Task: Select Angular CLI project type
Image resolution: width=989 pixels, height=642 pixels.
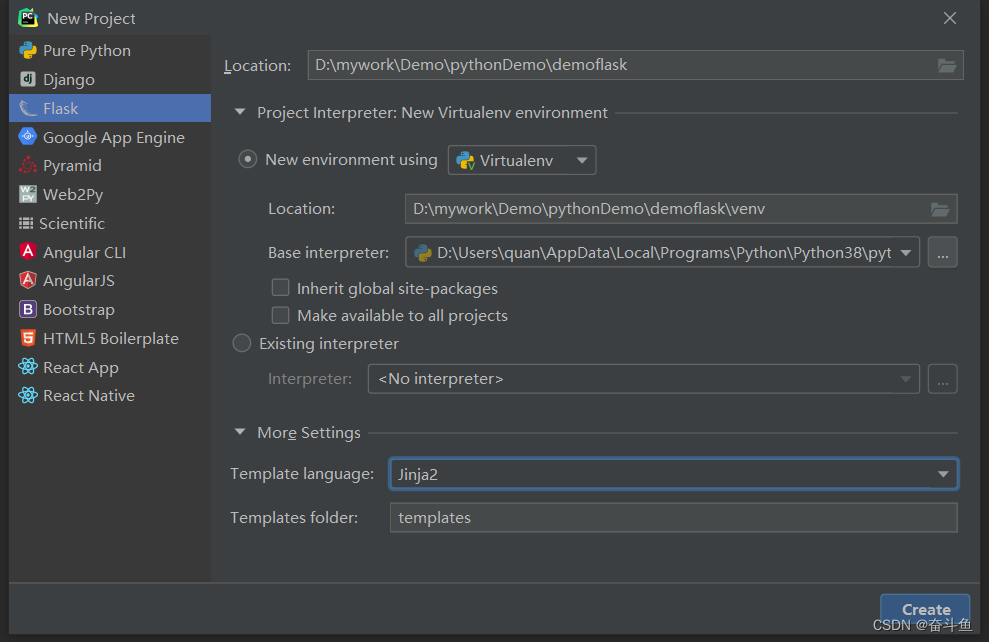Action: tap(110, 252)
